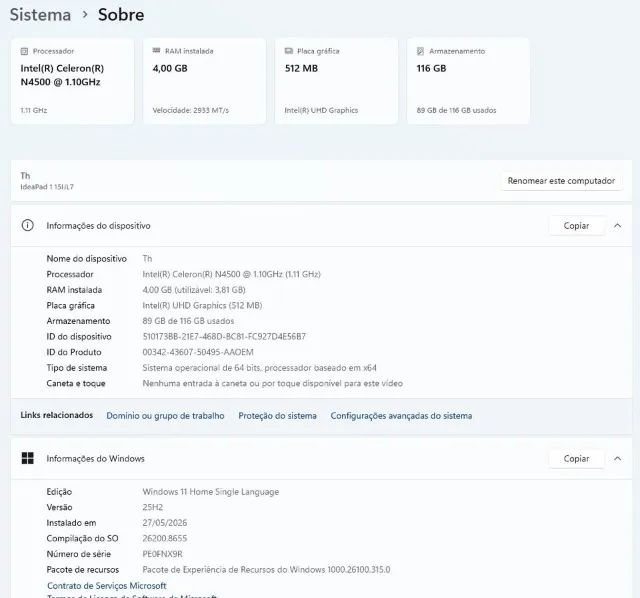Select the Armazenamento row value 89 GB de 116 GB usados
The width and height of the screenshot is (640, 598).
click(x=188, y=321)
